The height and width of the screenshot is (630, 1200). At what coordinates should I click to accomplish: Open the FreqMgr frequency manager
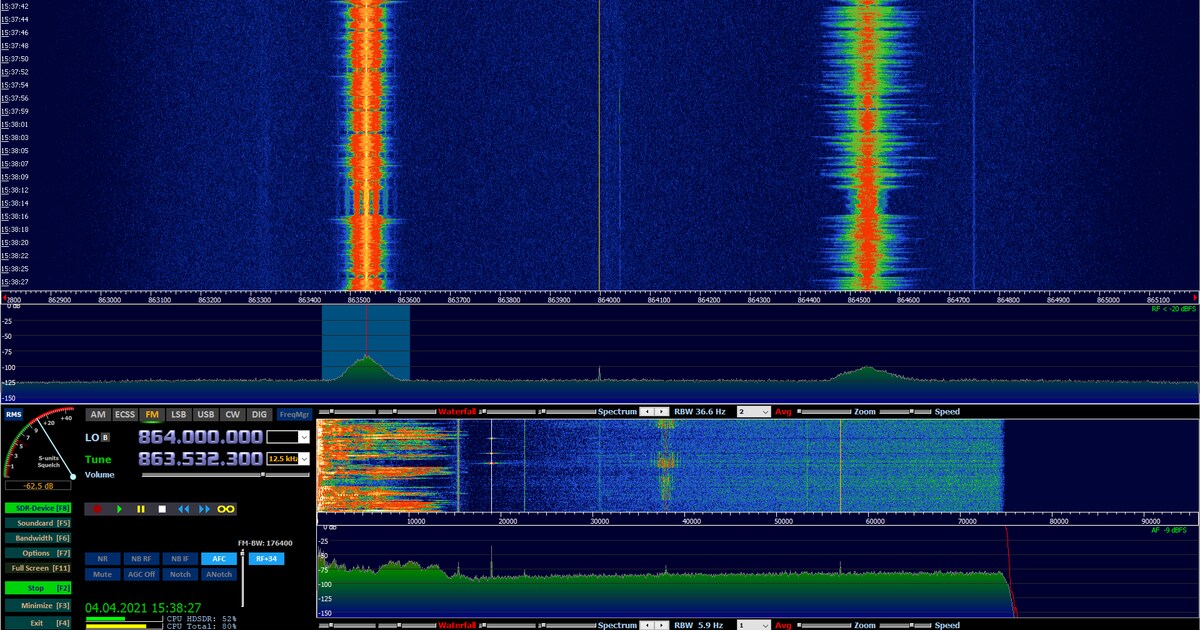coord(295,414)
